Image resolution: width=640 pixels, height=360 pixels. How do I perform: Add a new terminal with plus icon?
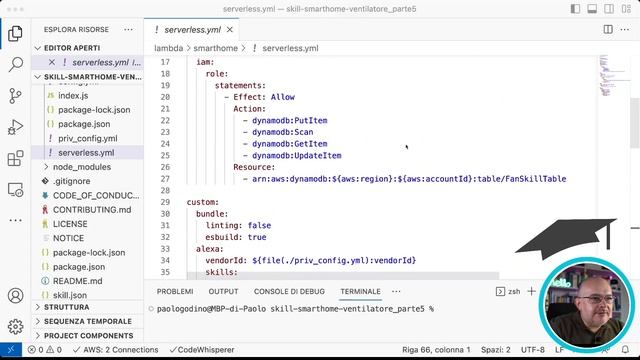[531, 291]
